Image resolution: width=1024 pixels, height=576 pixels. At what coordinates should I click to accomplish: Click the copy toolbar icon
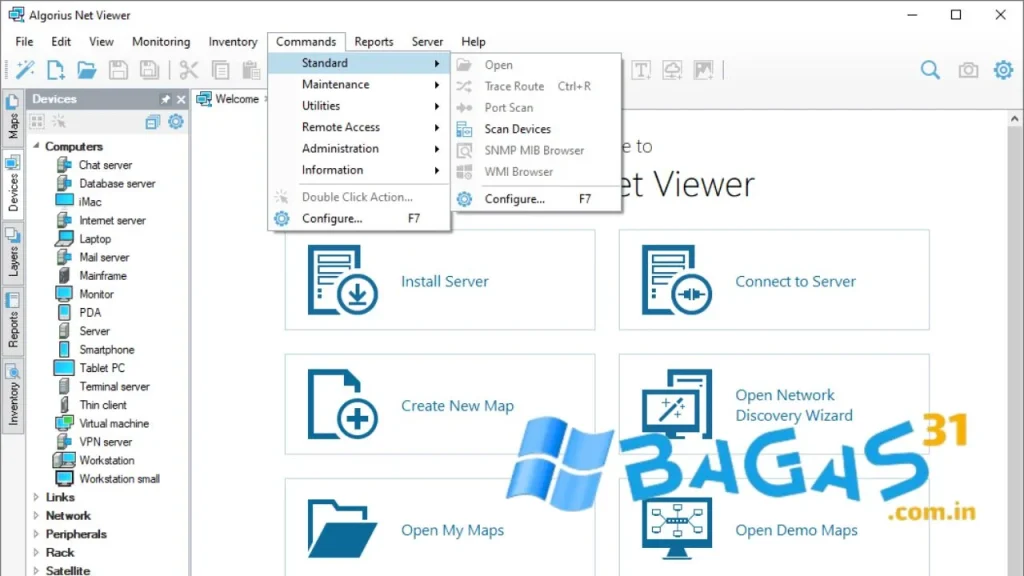pyautogui.click(x=221, y=70)
